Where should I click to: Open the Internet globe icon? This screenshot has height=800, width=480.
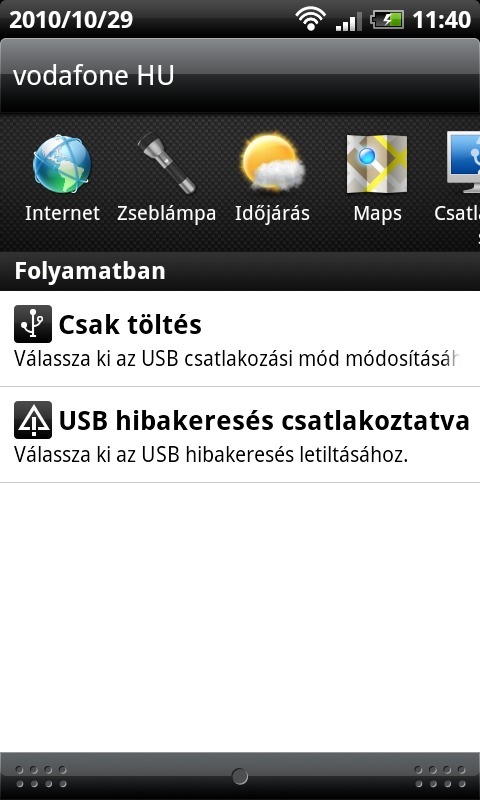(62, 165)
